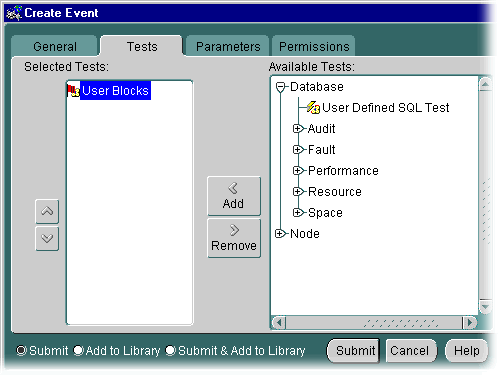Expand the Resource tree node
The width and height of the screenshot is (498, 375).
[x=297, y=192]
